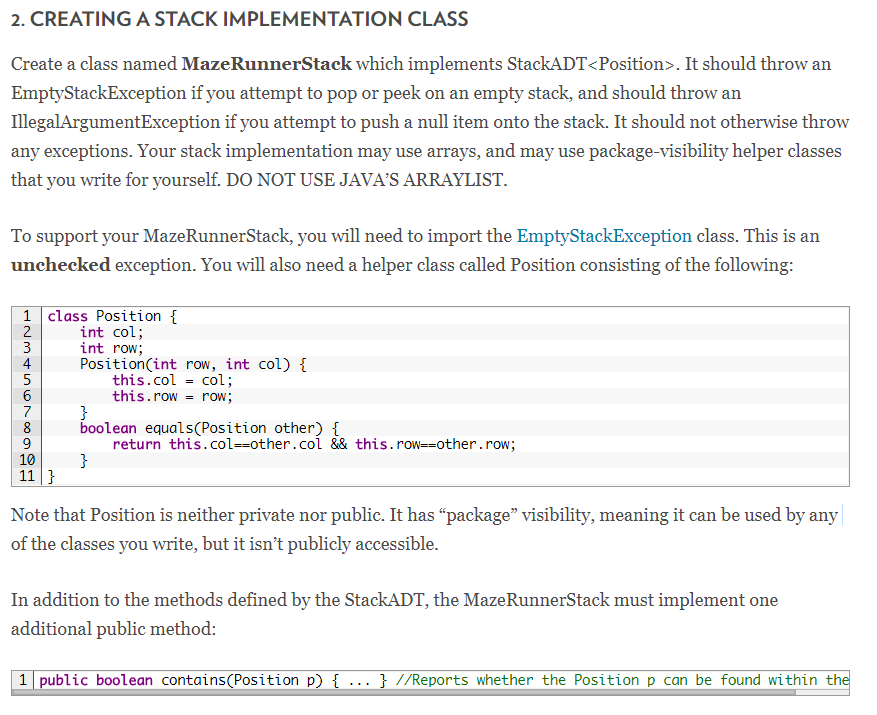
Task: Click the return statement in equals method
Action: (x=314, y=444)
